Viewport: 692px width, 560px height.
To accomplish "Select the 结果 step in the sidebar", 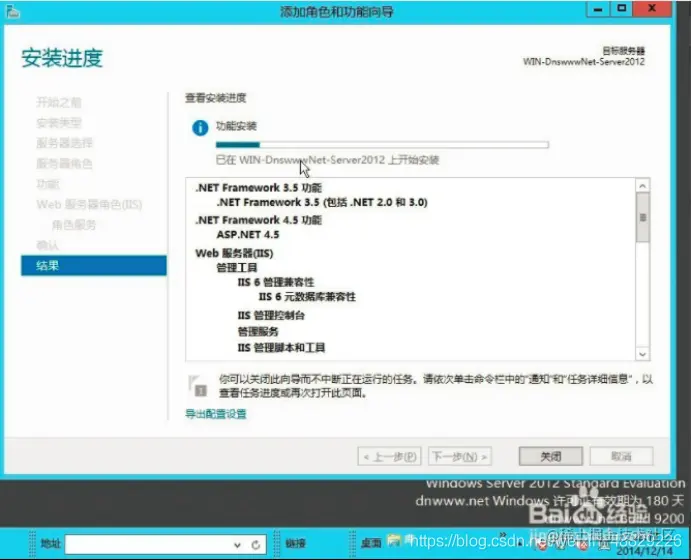I will (94, 266).
